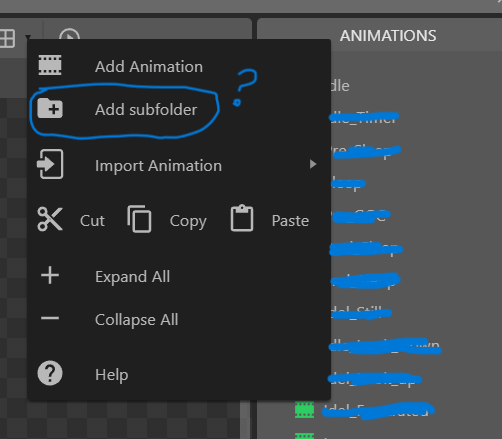Click the minus Collapse All icon
This screenshot has height=439, width=502.
tap(50, 318)
